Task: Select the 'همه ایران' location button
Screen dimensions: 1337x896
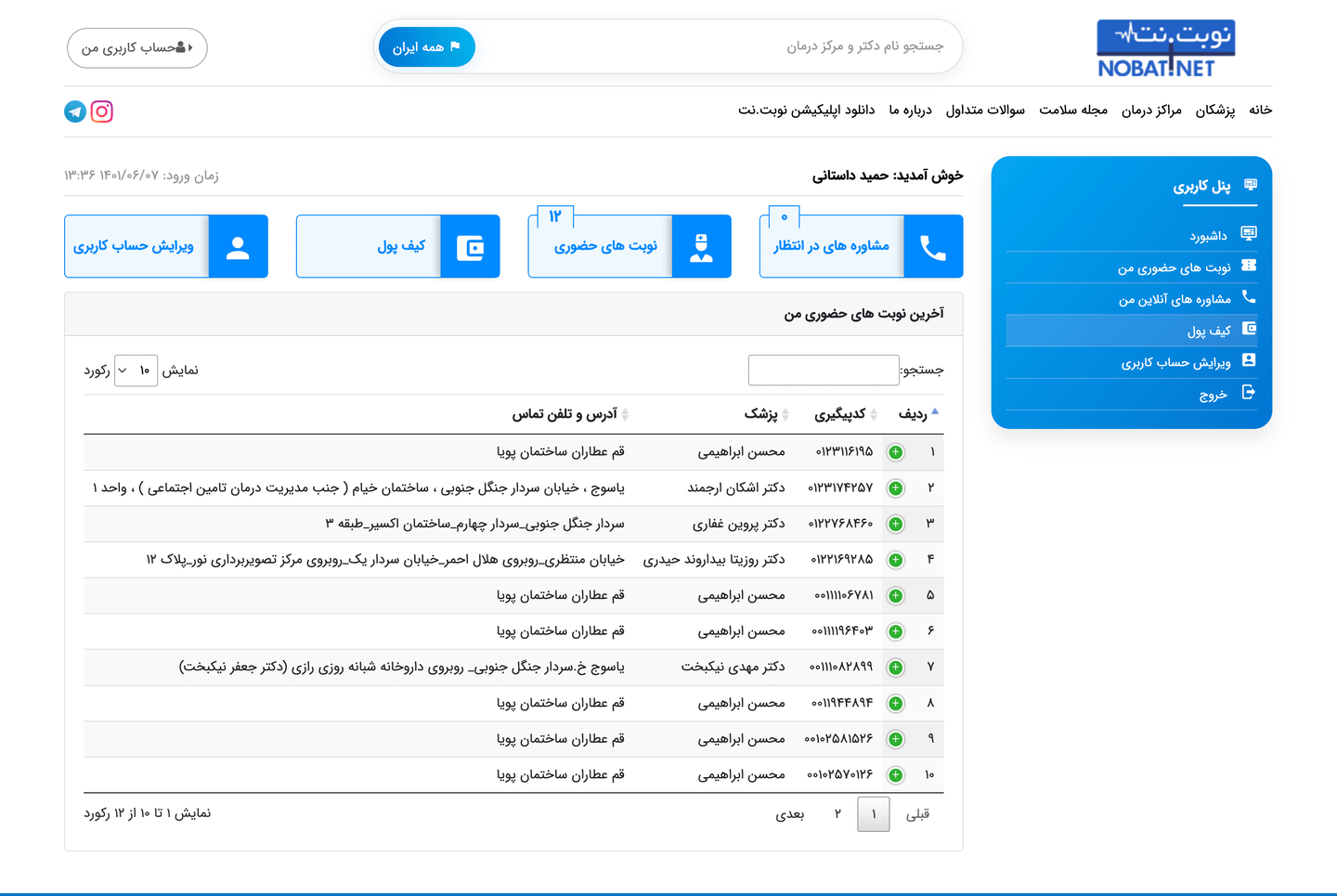Action: (427, 47)
